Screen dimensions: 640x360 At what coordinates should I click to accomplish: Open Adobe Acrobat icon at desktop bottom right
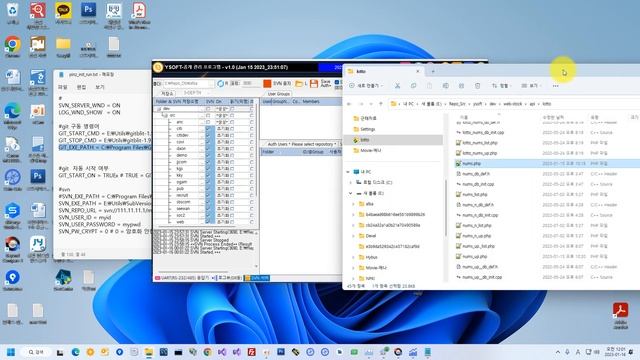tap(620, 315)
